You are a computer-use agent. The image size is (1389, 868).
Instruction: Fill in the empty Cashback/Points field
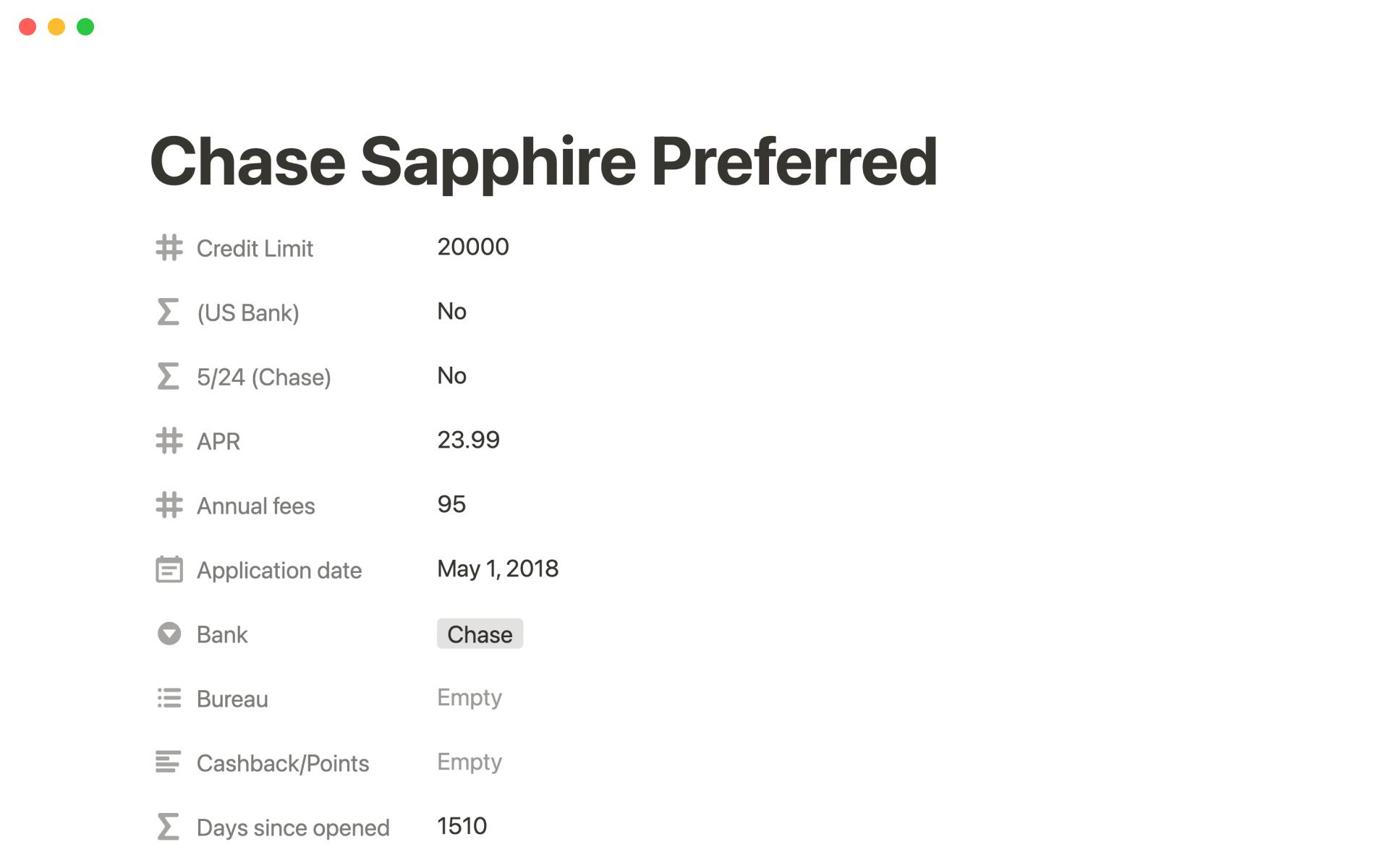[470, 762]
